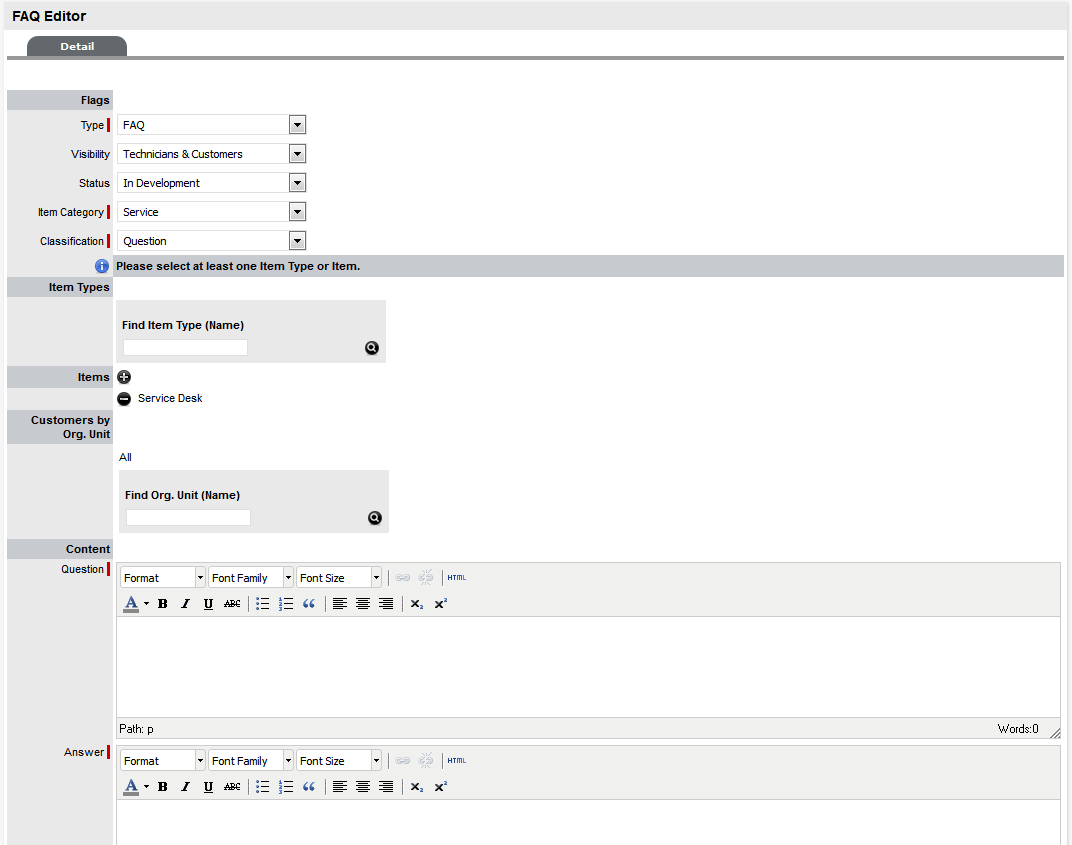Align text left in Answer editor

pos(340,787)
